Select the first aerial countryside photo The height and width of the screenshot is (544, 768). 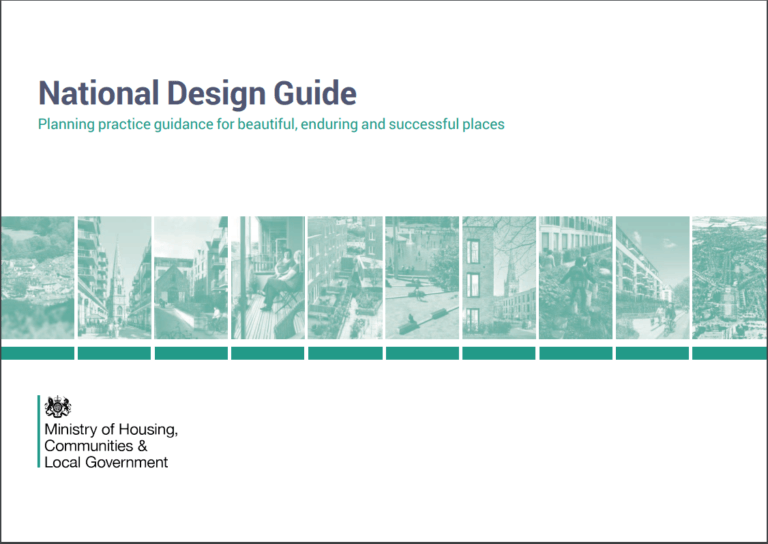click(x=37, y=277)
